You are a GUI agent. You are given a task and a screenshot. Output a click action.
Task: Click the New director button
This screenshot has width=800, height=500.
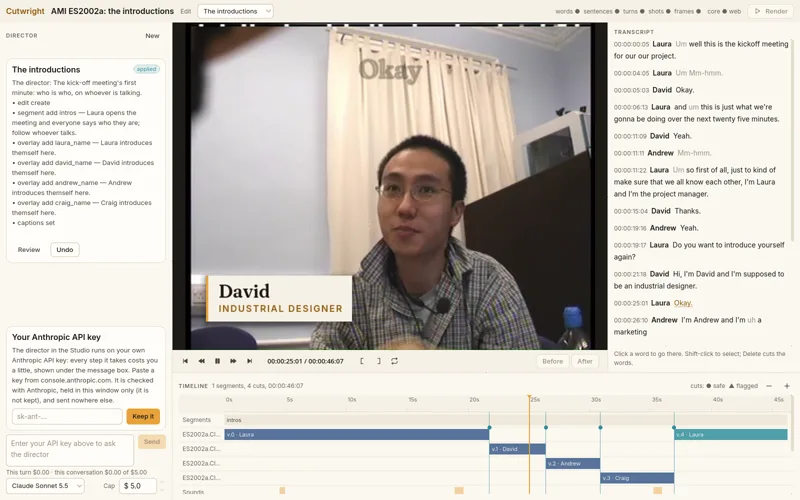click(152, 36)
